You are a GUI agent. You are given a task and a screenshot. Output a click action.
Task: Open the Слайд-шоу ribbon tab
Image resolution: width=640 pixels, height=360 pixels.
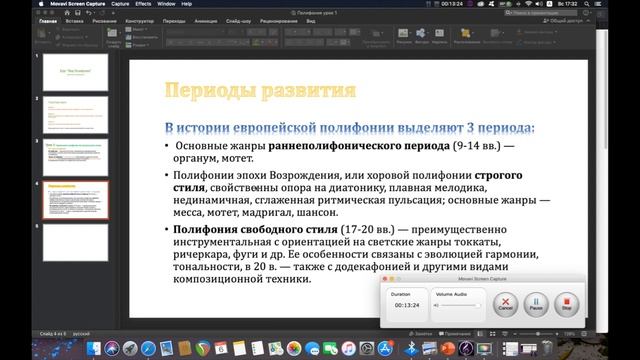tap(238, 21)
